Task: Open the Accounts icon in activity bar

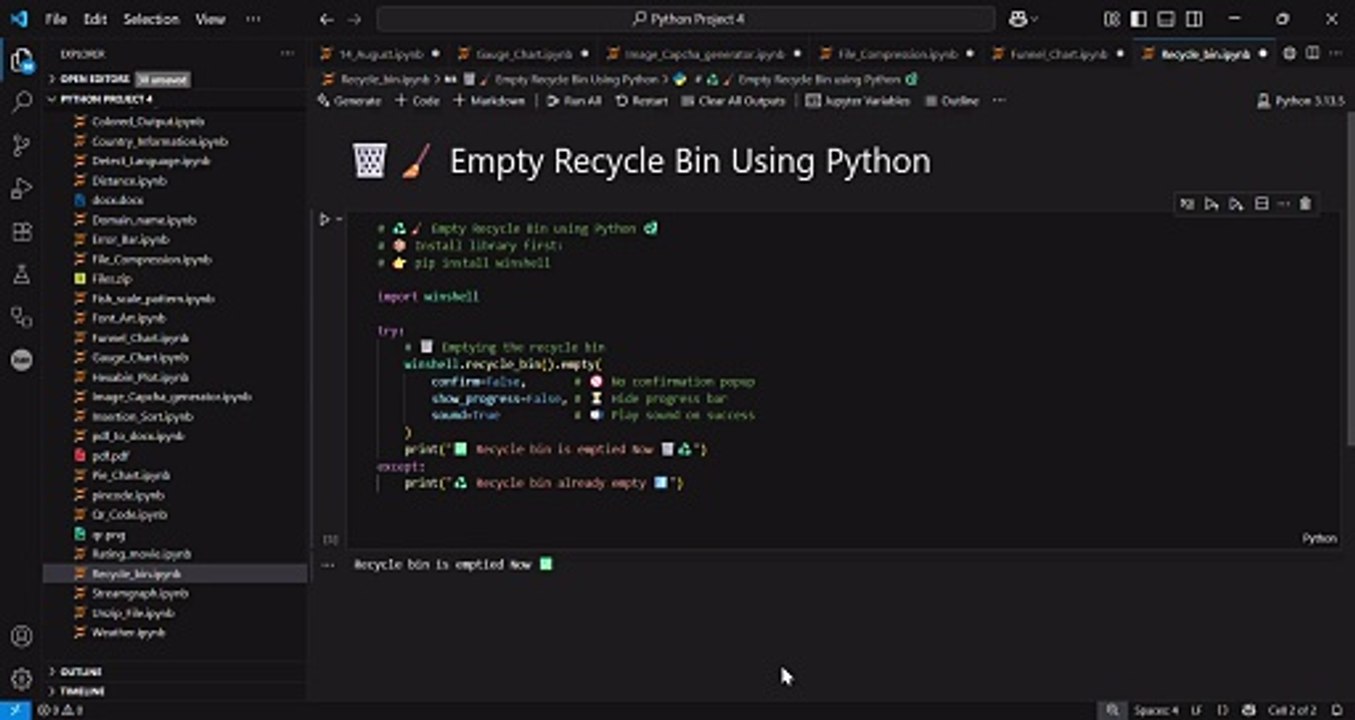Action: point(21,636)
